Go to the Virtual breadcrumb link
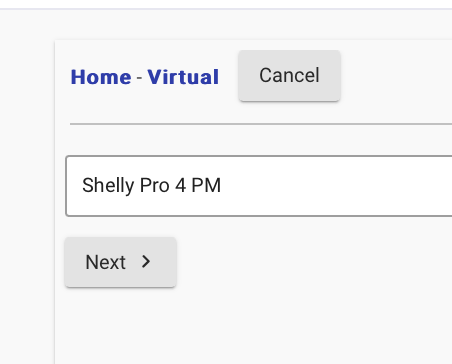This screenshot has height=364, width=452. 183,77
